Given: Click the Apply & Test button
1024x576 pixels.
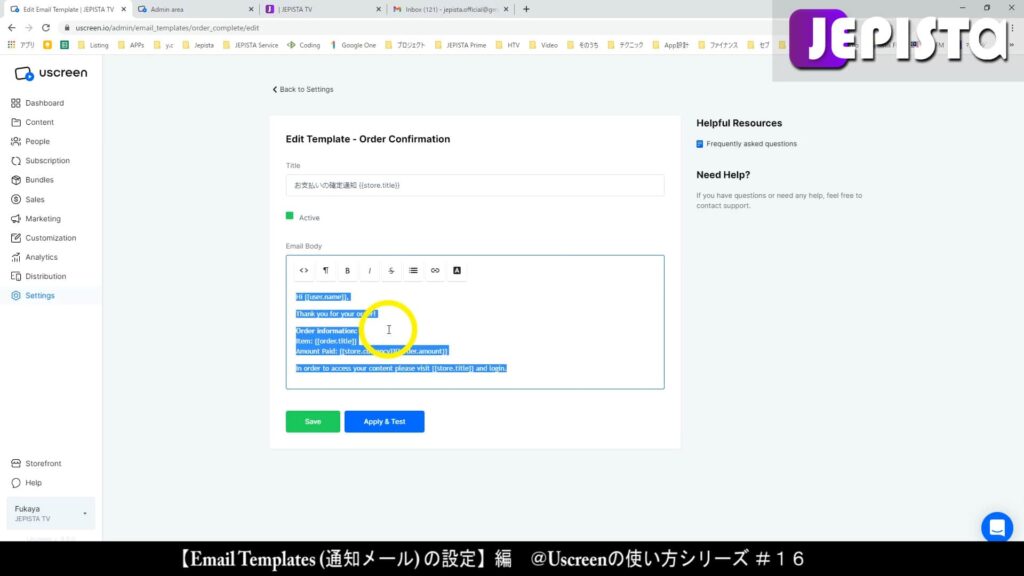Looking at the screenshot, I should tap(385, 422).
